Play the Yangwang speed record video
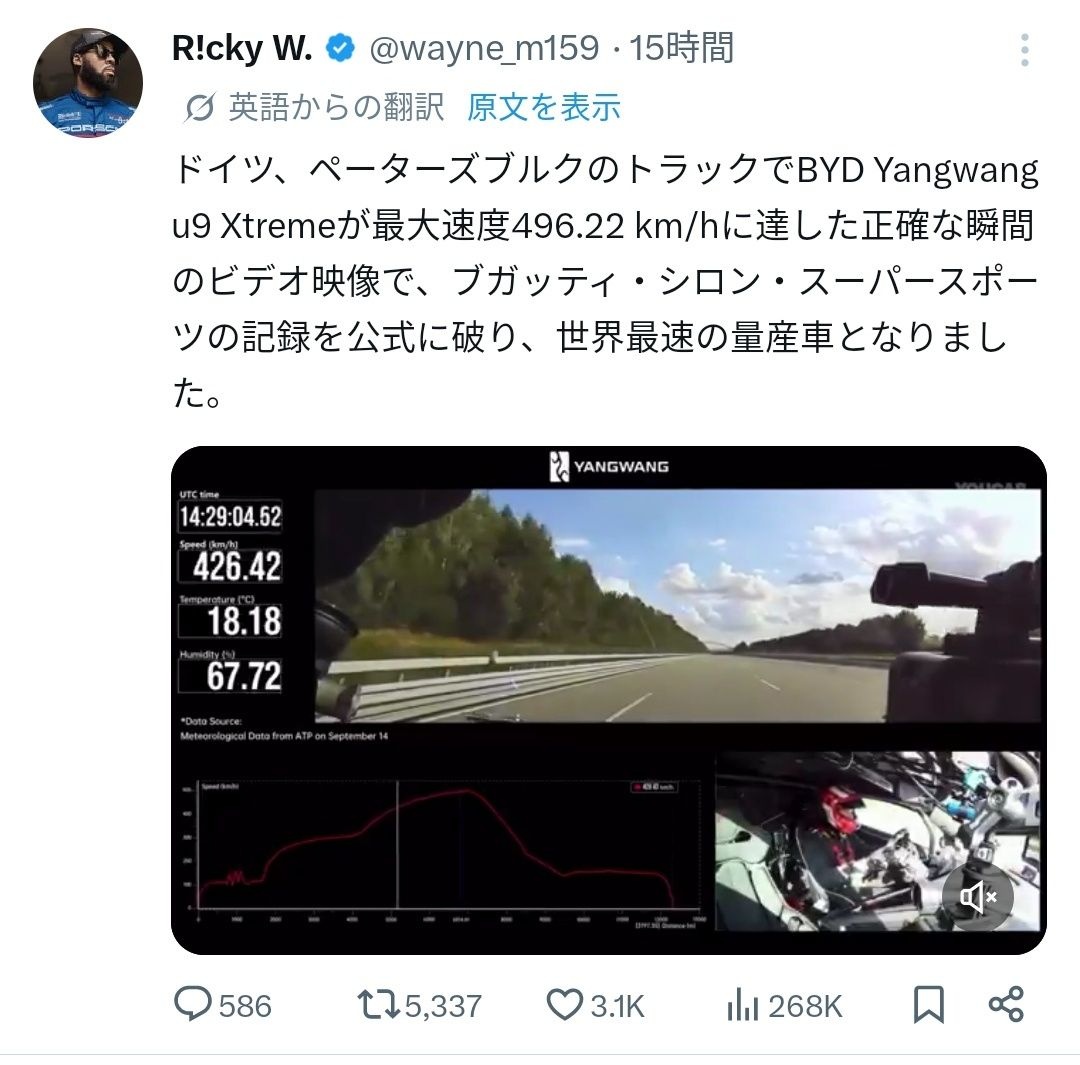Screen dimensions: 1080x1065 coord(609,700)
